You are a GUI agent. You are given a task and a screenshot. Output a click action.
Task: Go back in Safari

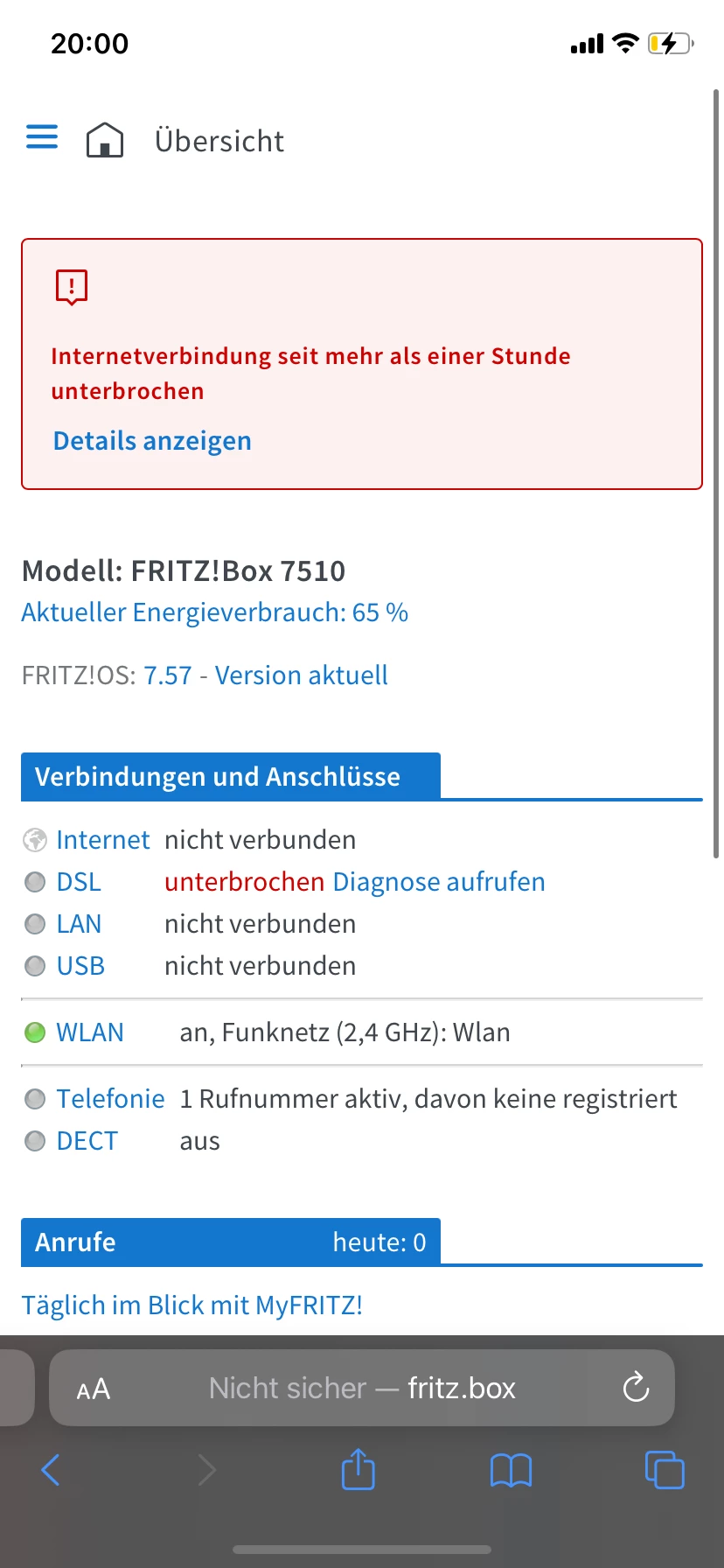point(51,1470)
